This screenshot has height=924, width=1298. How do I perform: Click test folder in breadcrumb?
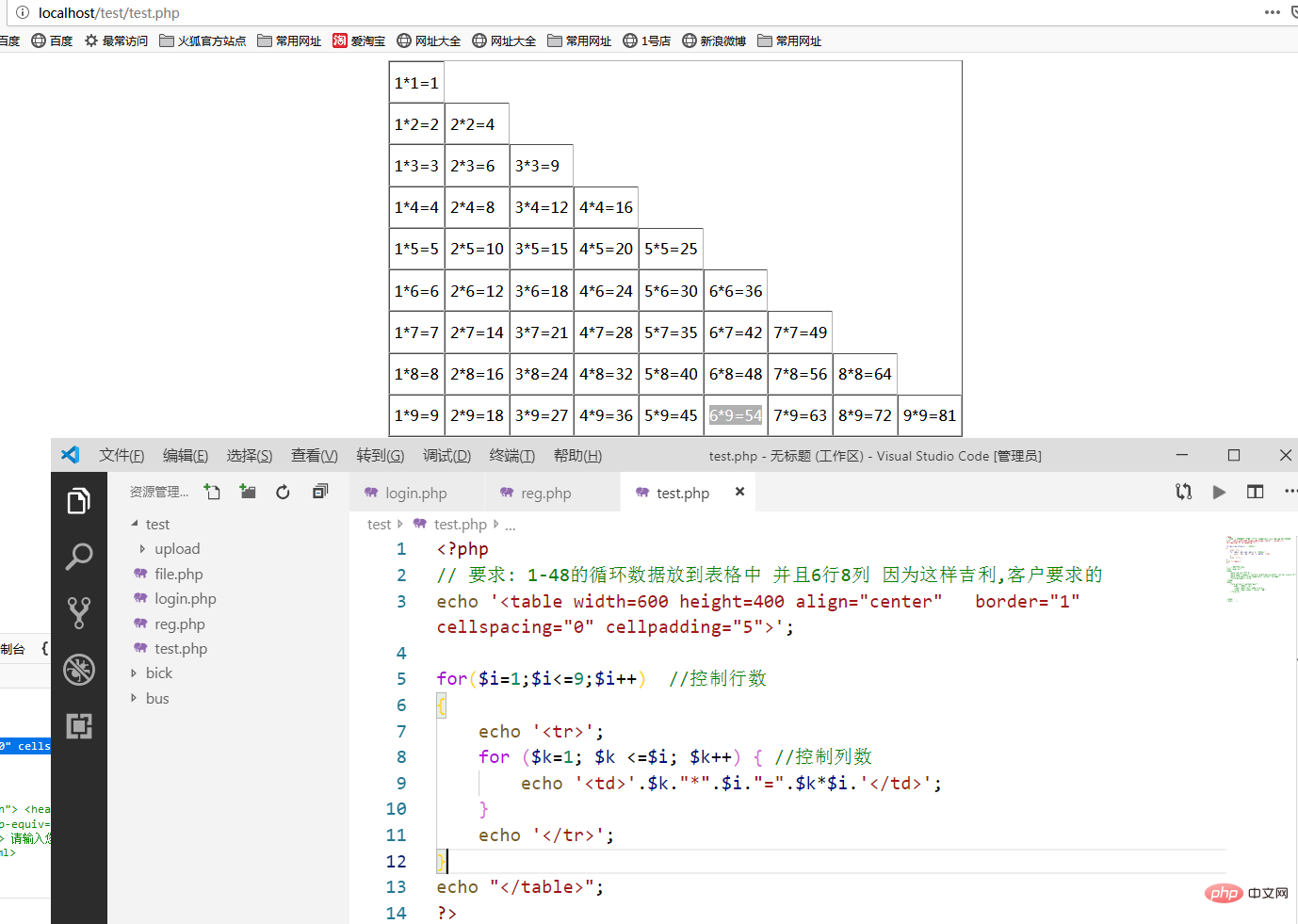point(379,525)
